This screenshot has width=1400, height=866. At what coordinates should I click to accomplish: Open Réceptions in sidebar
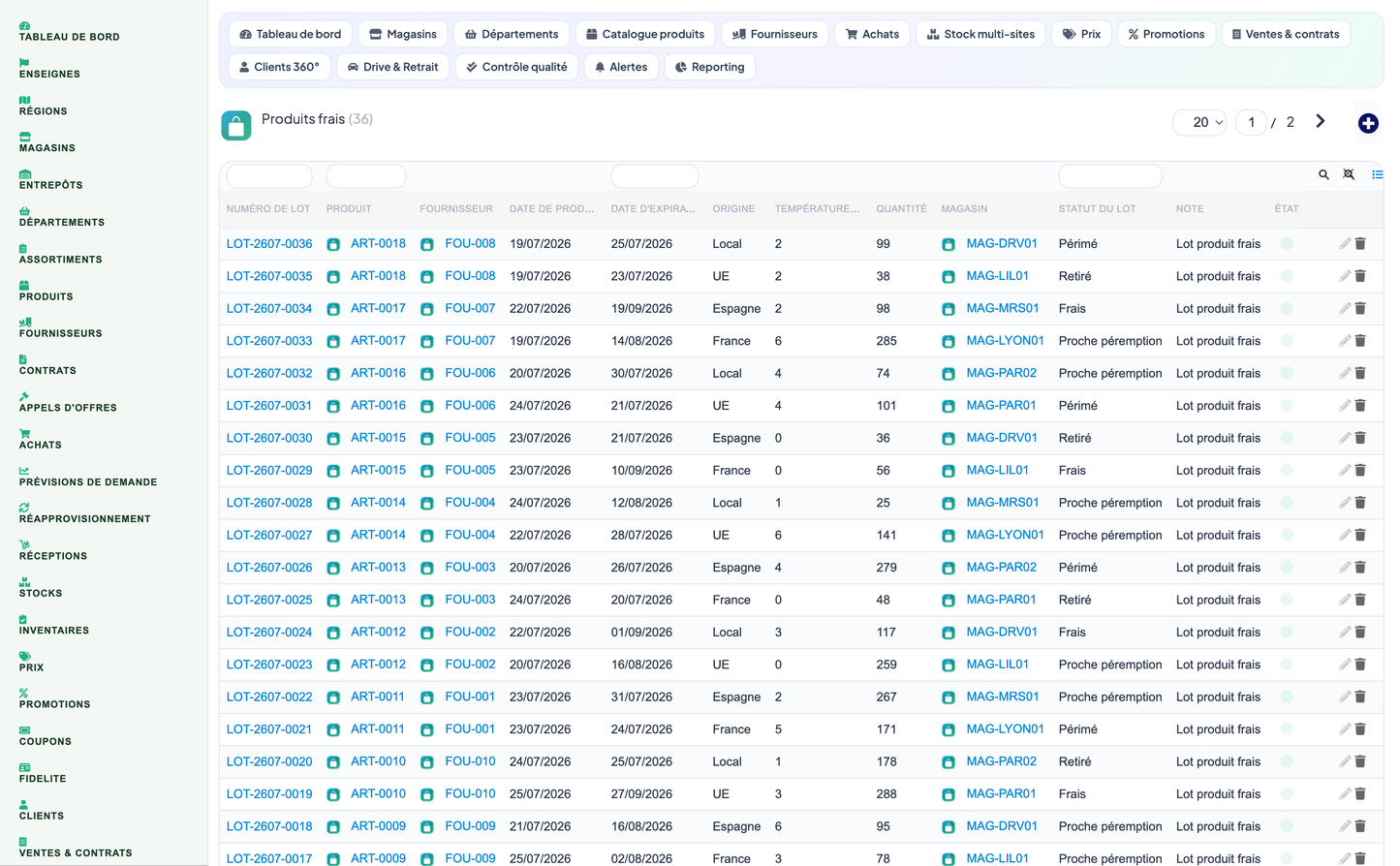tap(53, 551)
